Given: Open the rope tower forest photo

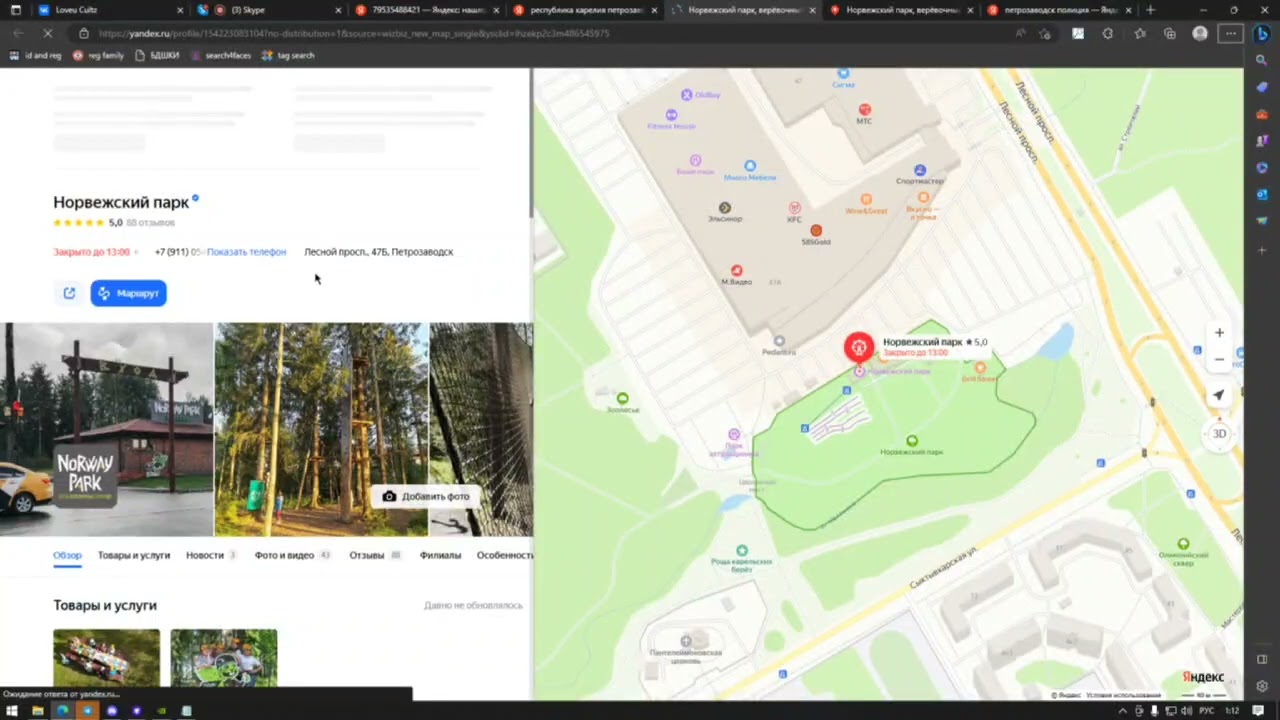Looking at the screenshot, I should 321,429.
